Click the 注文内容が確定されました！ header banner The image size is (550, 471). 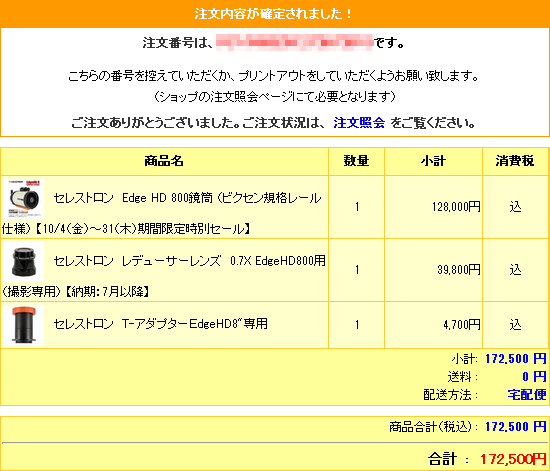point(275,14)
